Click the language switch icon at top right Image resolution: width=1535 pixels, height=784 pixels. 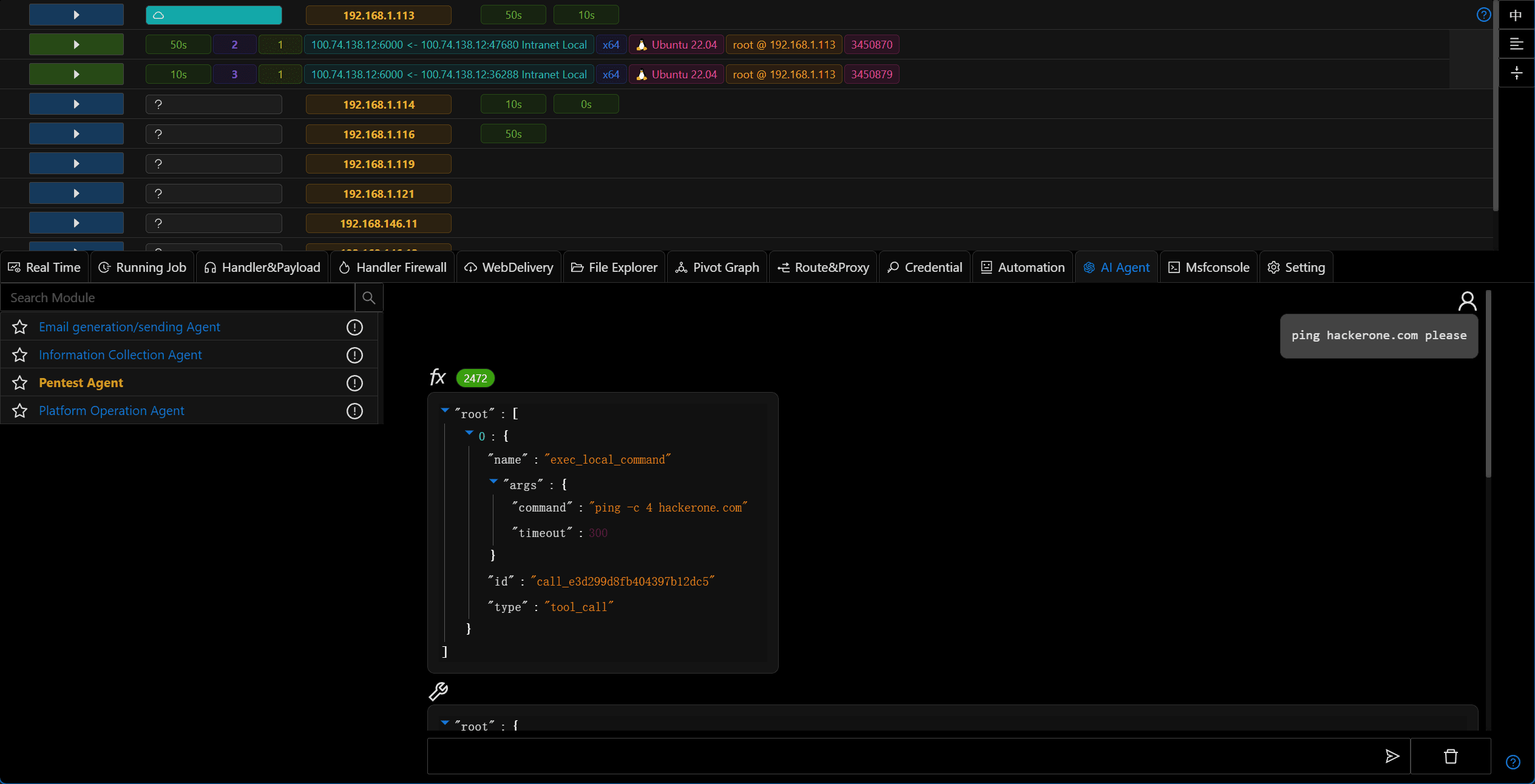tap(1516, 15)
